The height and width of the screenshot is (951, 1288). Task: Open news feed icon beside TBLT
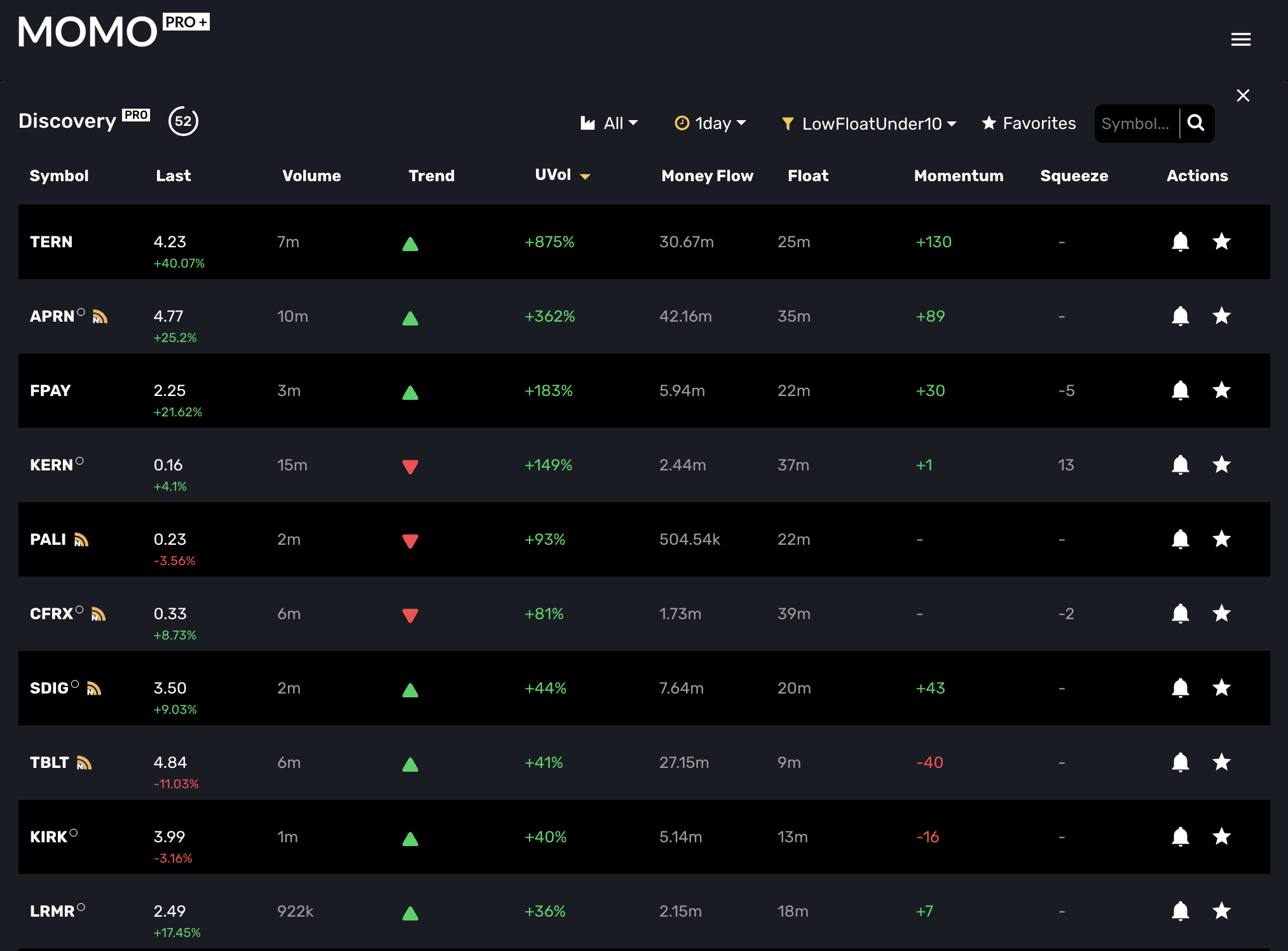84,763
